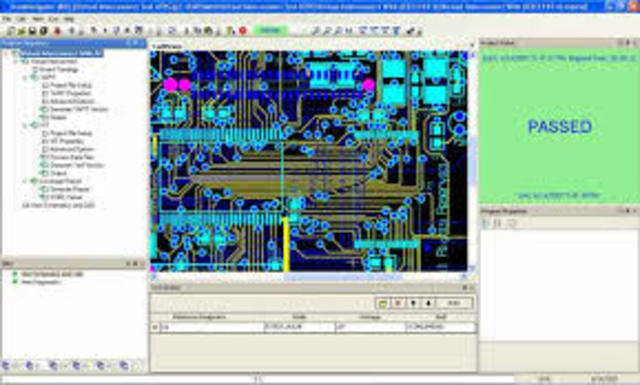Click the green PASSED result panel
Viewport: 640px width, 385px height.
(x=559, y=127)
